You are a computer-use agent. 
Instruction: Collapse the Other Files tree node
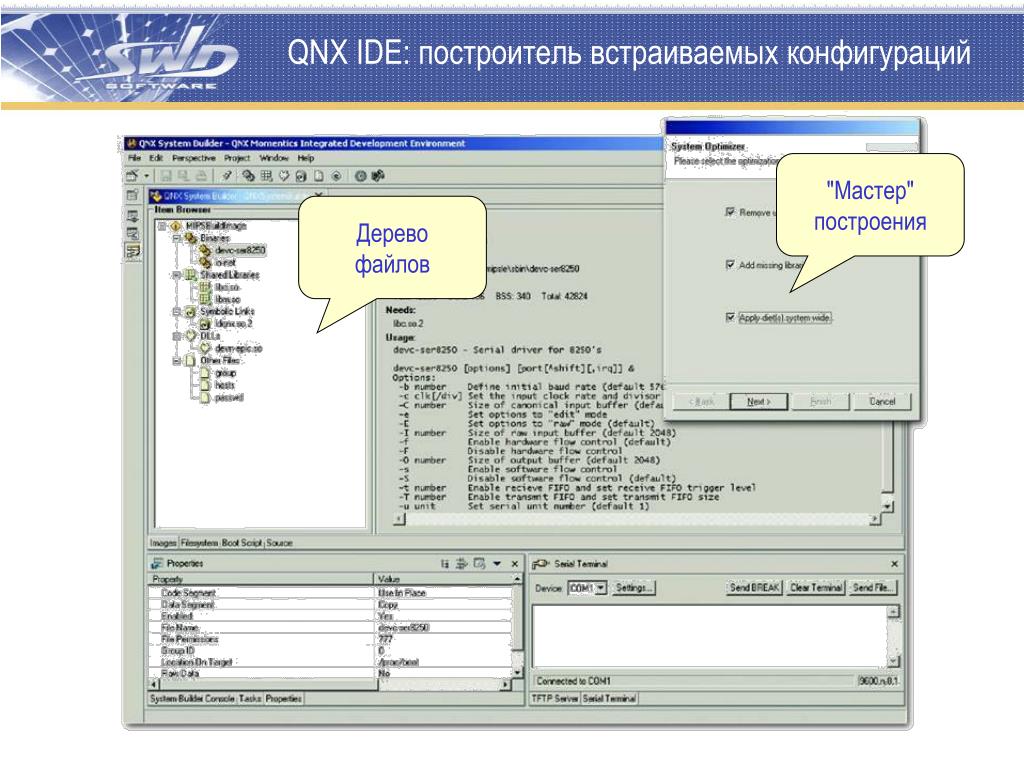tap(176, 360)
